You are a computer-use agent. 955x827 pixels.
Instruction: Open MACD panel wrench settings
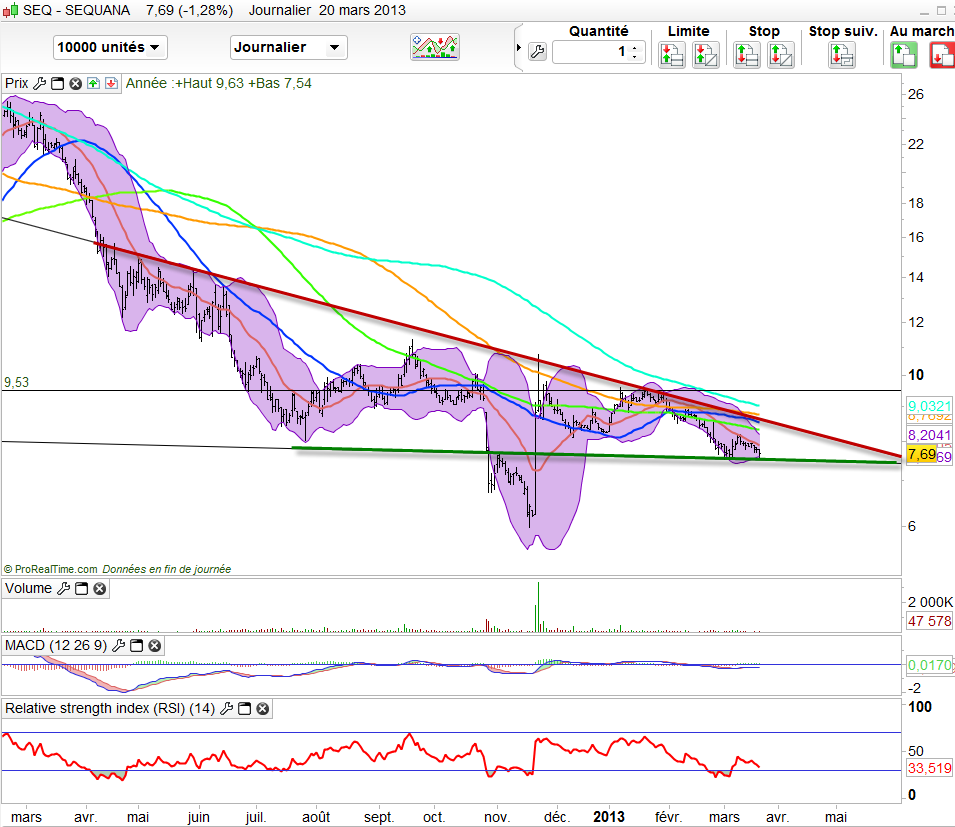coord(119,646)
